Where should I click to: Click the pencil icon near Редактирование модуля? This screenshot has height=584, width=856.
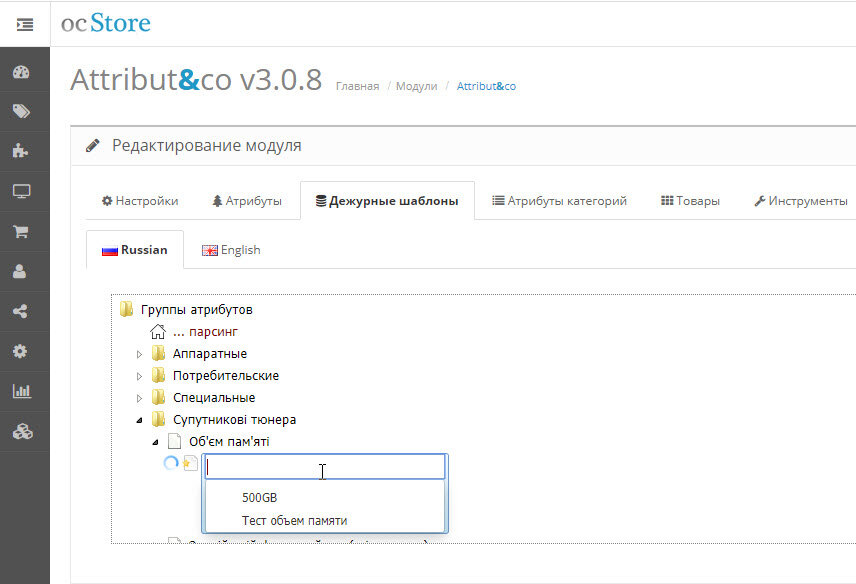[93, 145]
